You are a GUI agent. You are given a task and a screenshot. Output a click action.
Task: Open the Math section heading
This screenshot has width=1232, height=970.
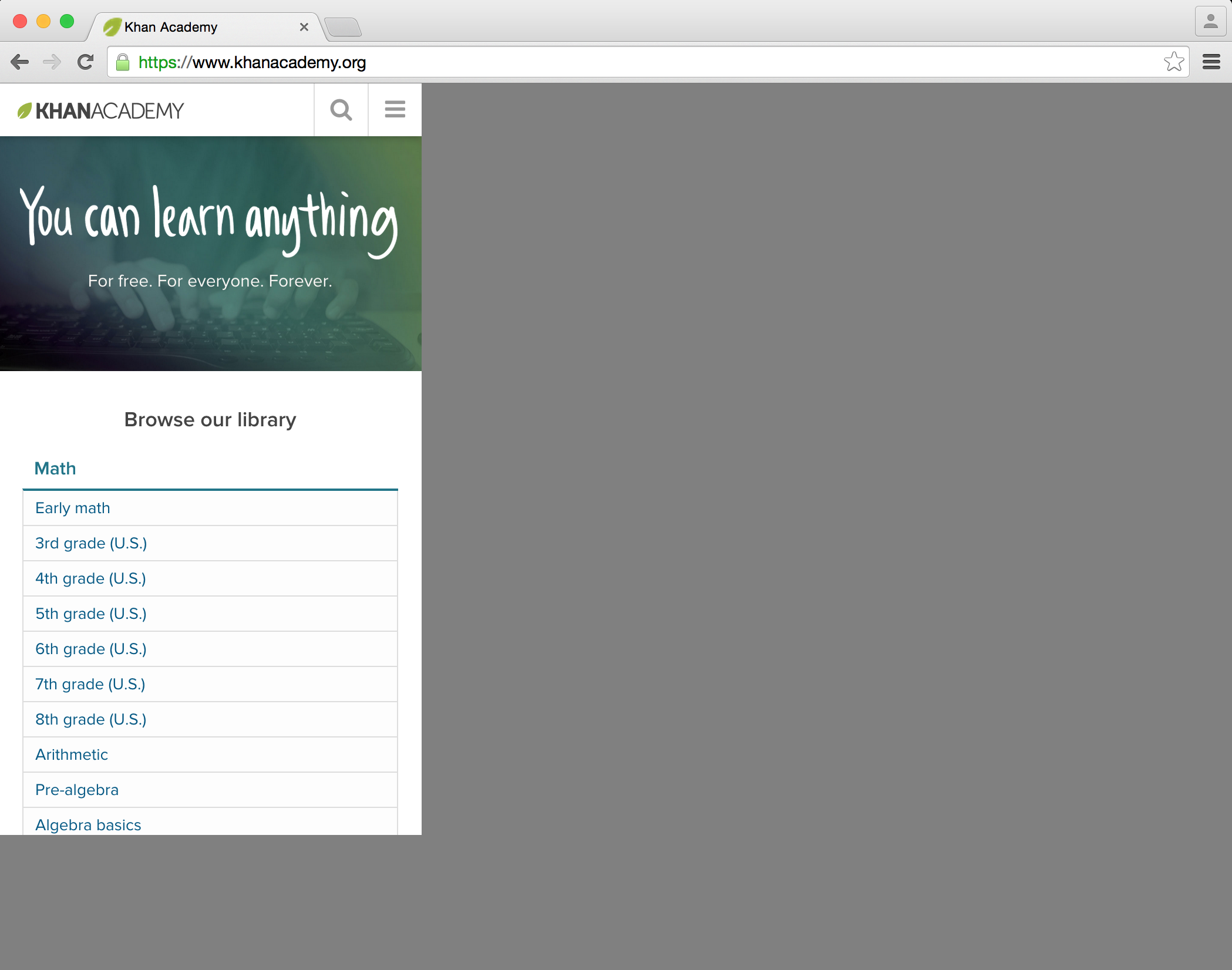click(x=55, y=469)
